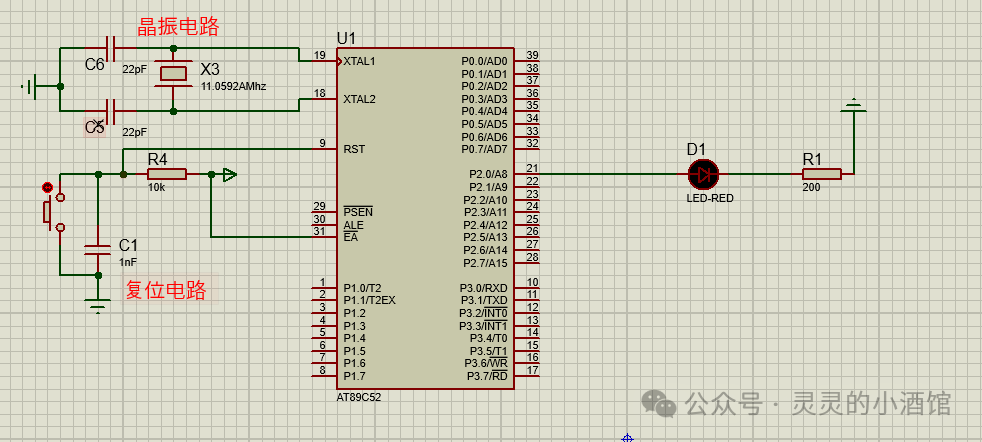Viewport: 982px width, 442px height.
Task: Click resistor R4 symbol
Action: pos(167,174)
